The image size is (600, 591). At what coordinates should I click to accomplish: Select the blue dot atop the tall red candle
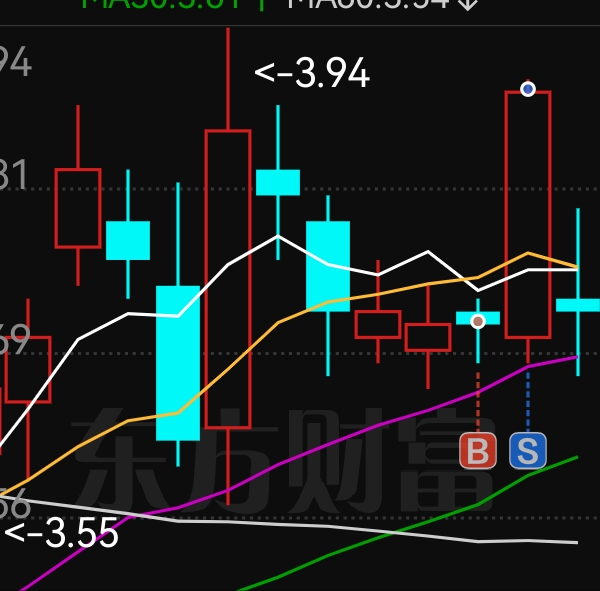[528, 89]
